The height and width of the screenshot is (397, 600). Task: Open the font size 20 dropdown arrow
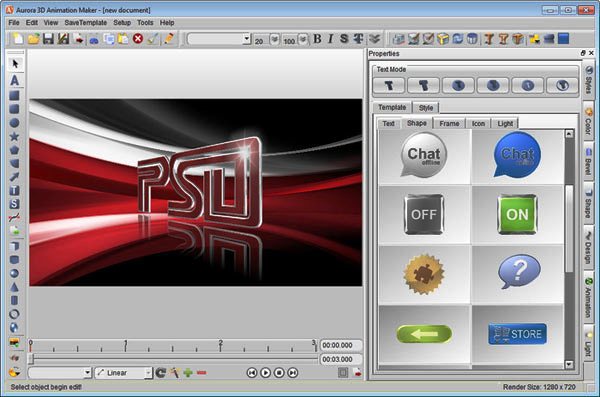[274, 39]
